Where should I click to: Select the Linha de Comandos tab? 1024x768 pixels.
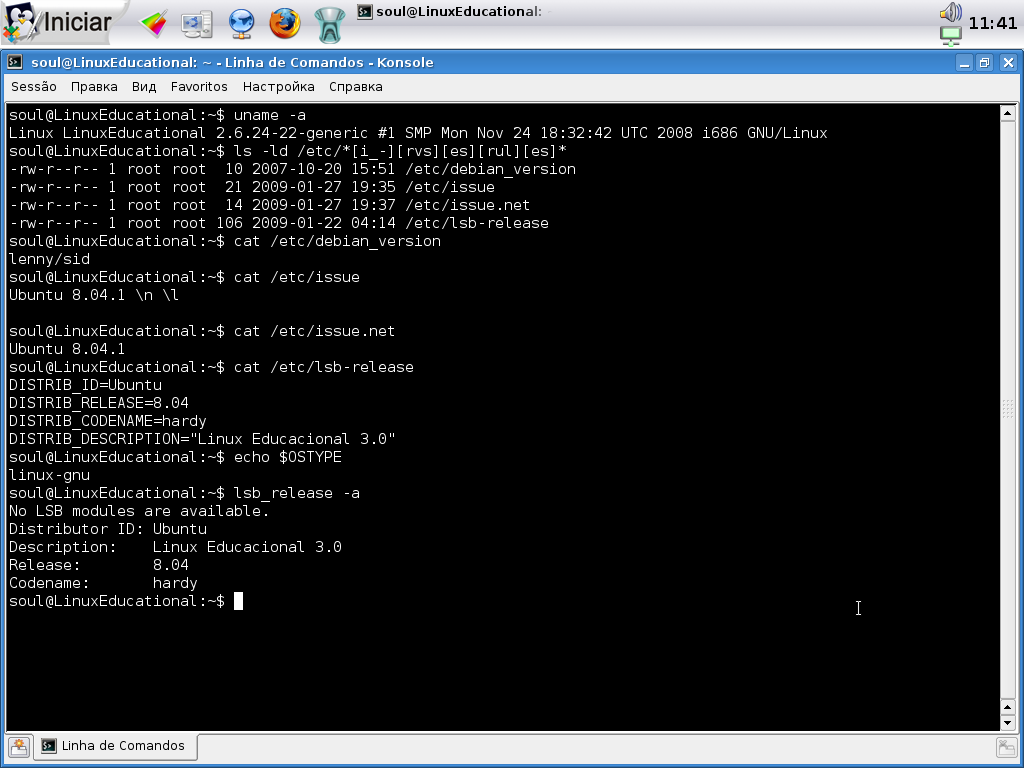115,746
